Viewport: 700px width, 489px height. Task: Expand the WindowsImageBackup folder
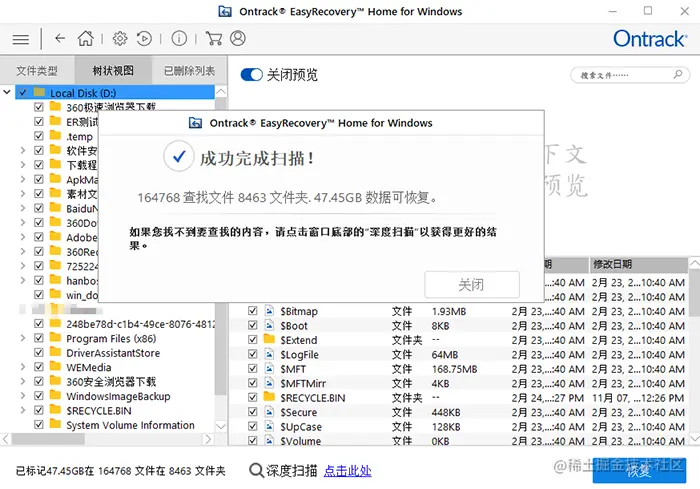[x=23, y=396]
